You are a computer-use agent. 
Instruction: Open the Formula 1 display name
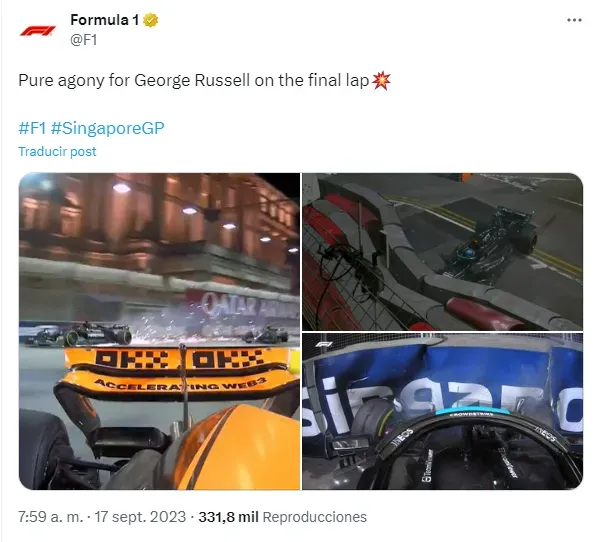(104, 20)
